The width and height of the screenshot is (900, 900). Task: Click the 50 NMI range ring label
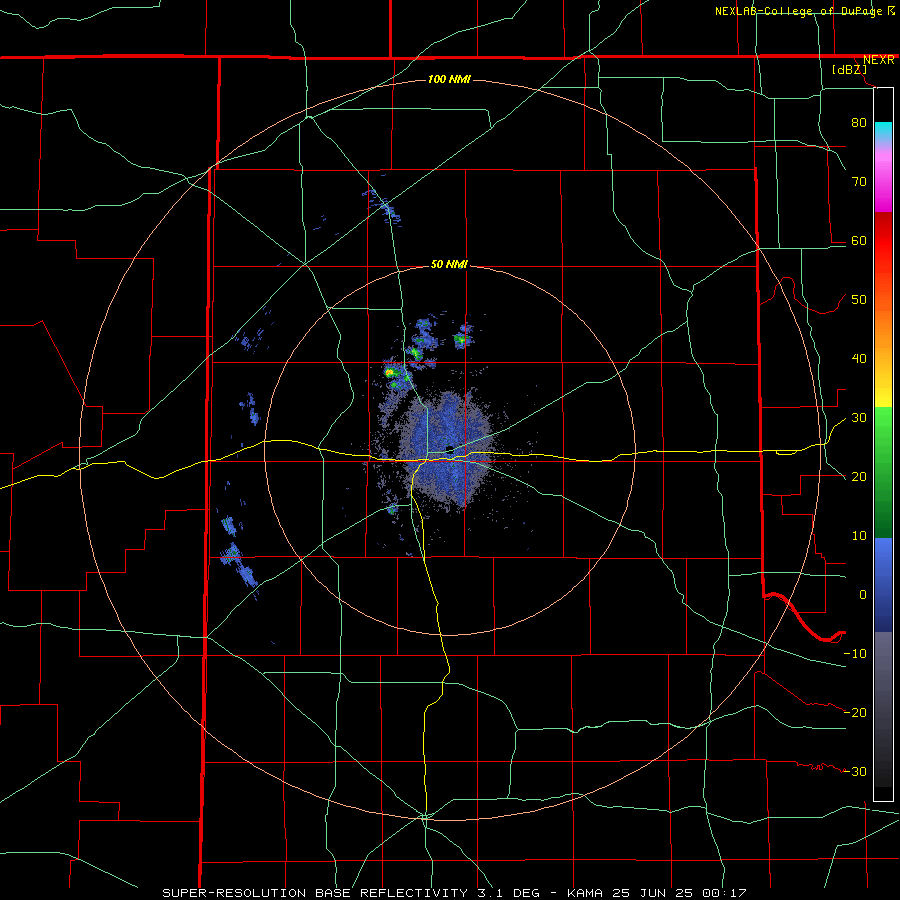click(x=449, y=265)
